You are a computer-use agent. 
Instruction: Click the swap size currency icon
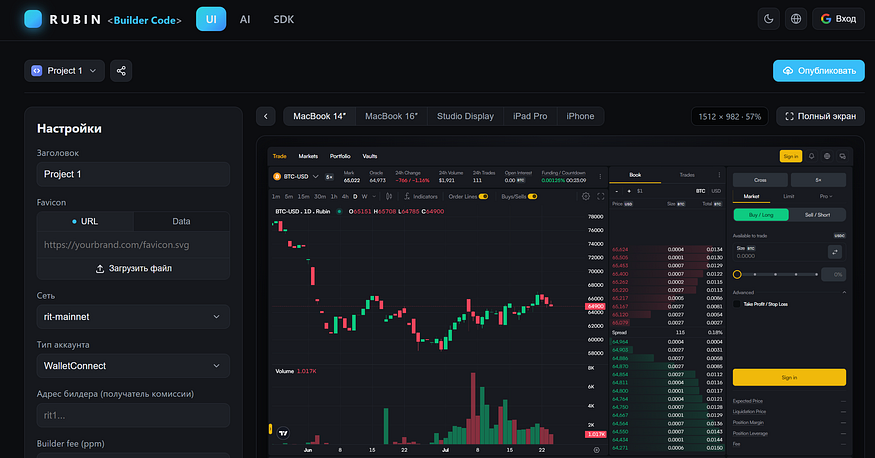coord(834,252)
